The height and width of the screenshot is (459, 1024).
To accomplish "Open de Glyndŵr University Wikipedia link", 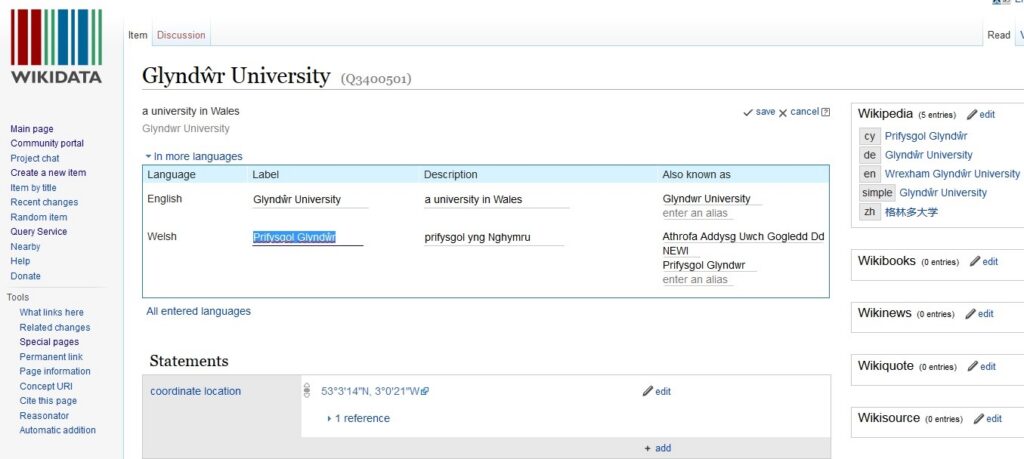I will (929, 155).
